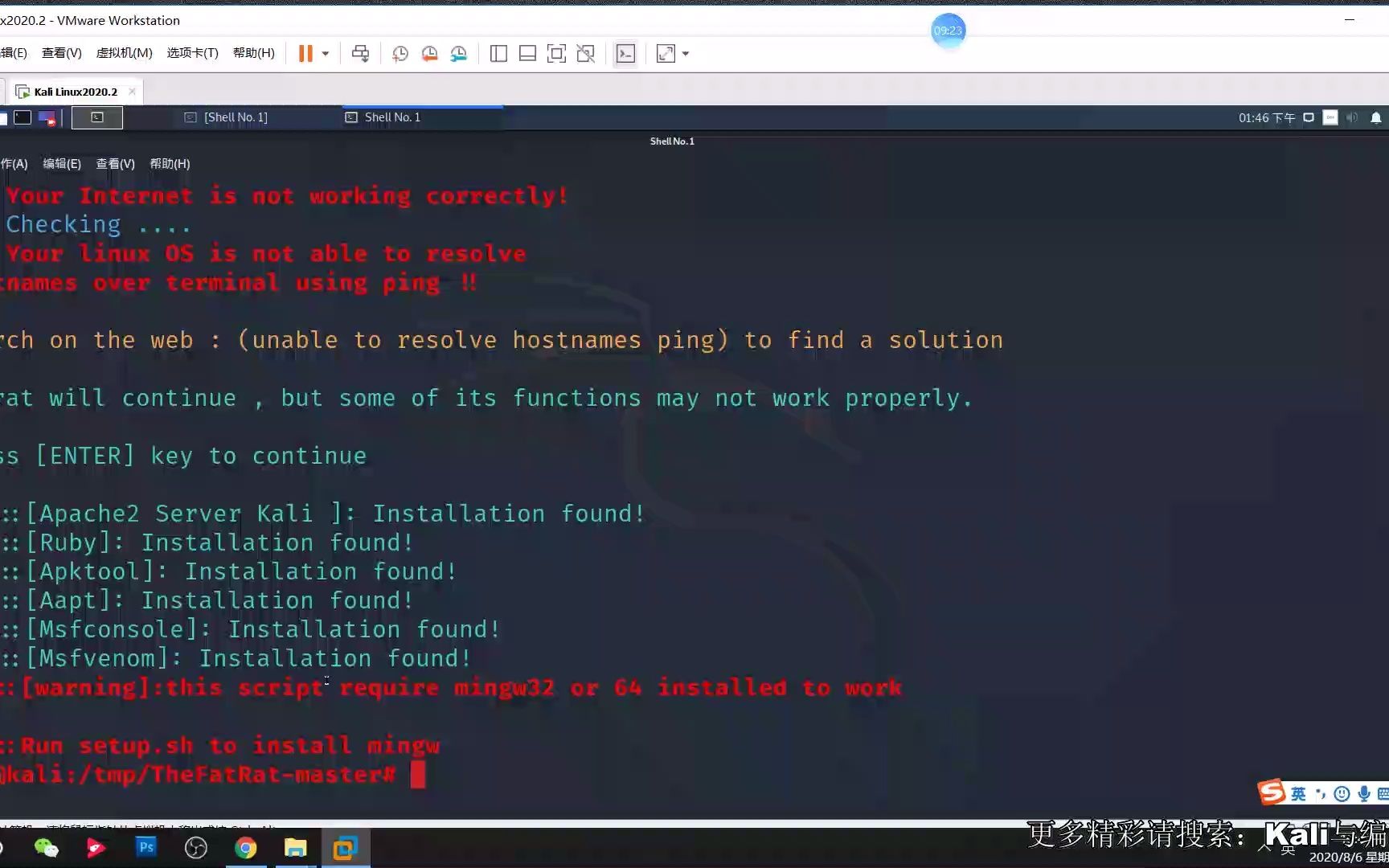The image size is (1389, 868).
Task: Open the snapshot manager
Action: [459, 54]
